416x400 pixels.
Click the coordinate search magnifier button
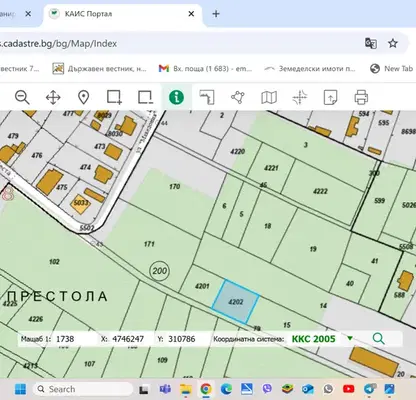coord(378,339)
